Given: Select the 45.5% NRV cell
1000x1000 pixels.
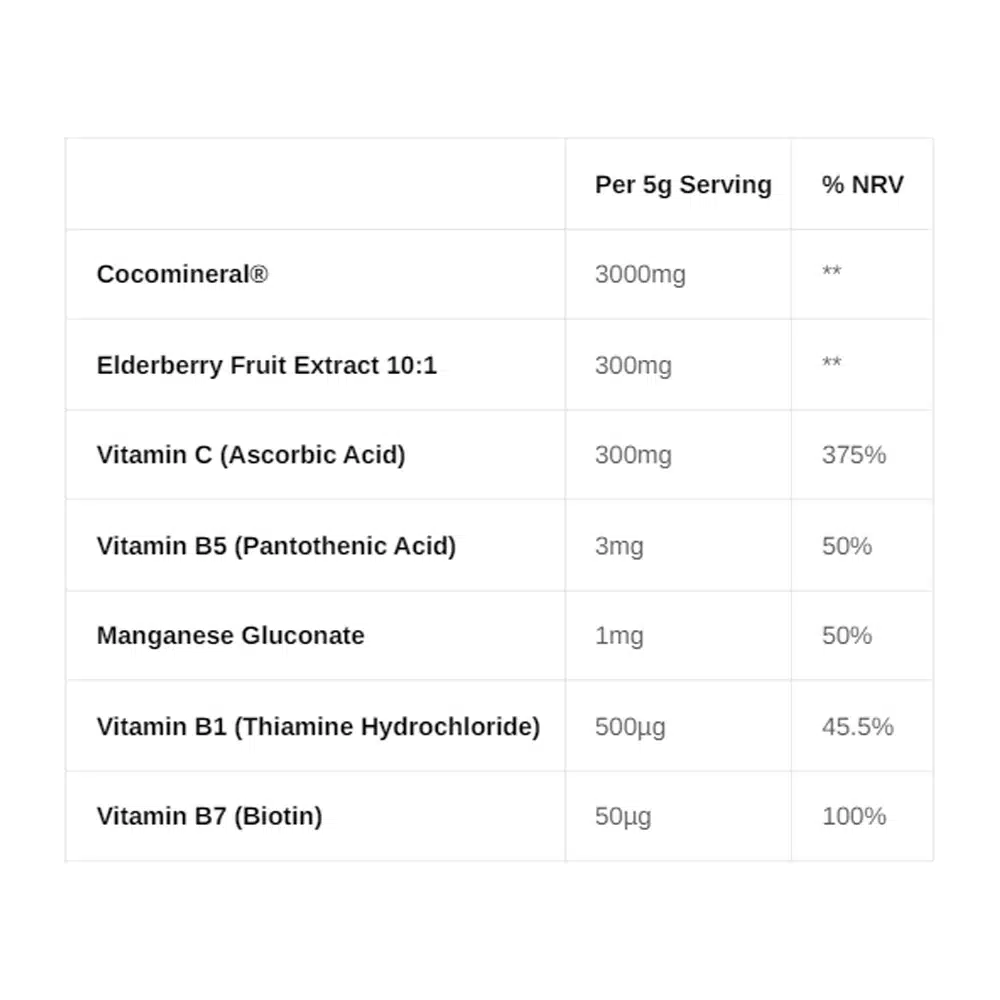Looking at the screenshot, I should (x=857, y=726).
